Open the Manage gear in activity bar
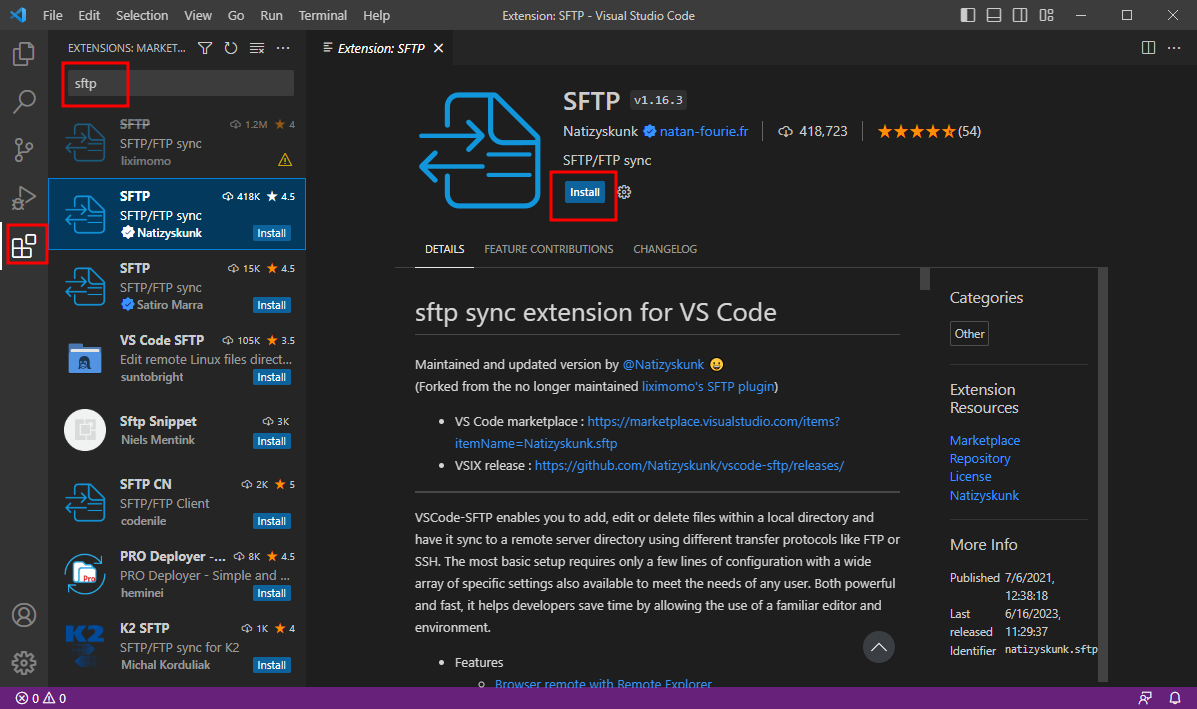The width and height of the screenshot is (1197, 709). (24, 662)
